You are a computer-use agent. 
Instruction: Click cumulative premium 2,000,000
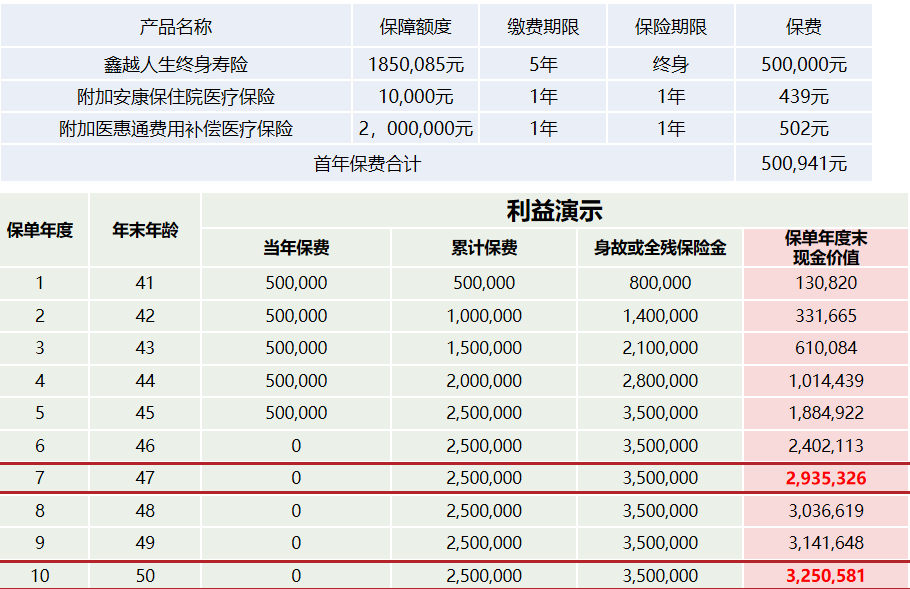484,381
